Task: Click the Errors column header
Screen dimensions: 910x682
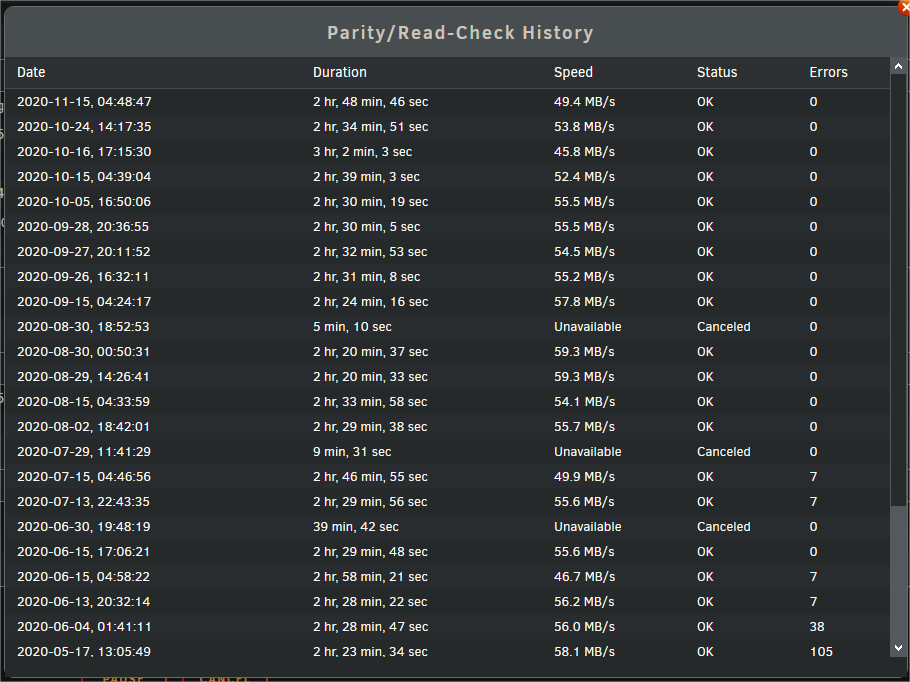Action: click(x=828, y=72)
